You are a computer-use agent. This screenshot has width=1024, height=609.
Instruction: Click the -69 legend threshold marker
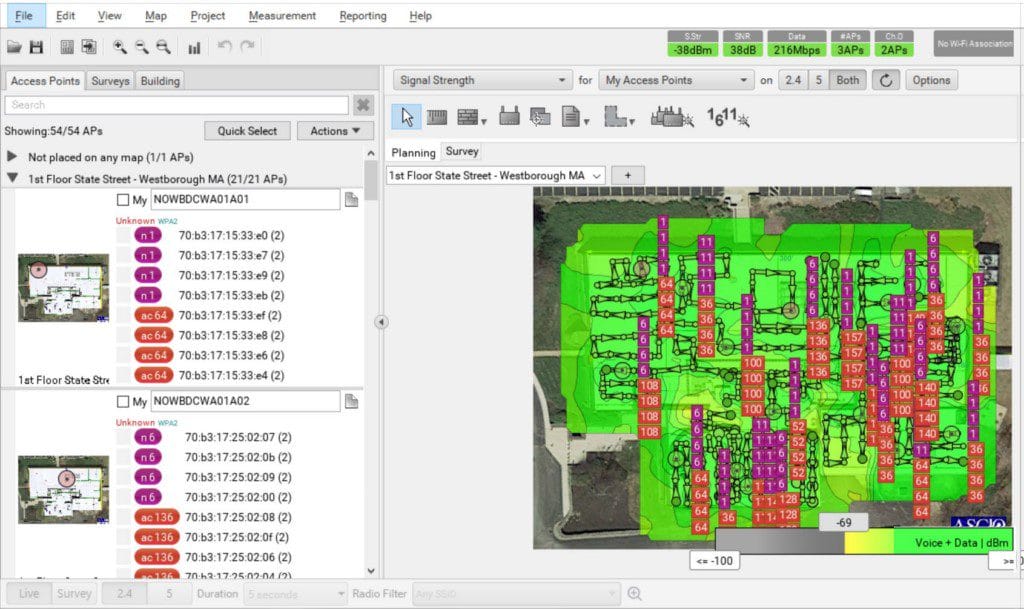pyautogui.click(x=844, y=522)
